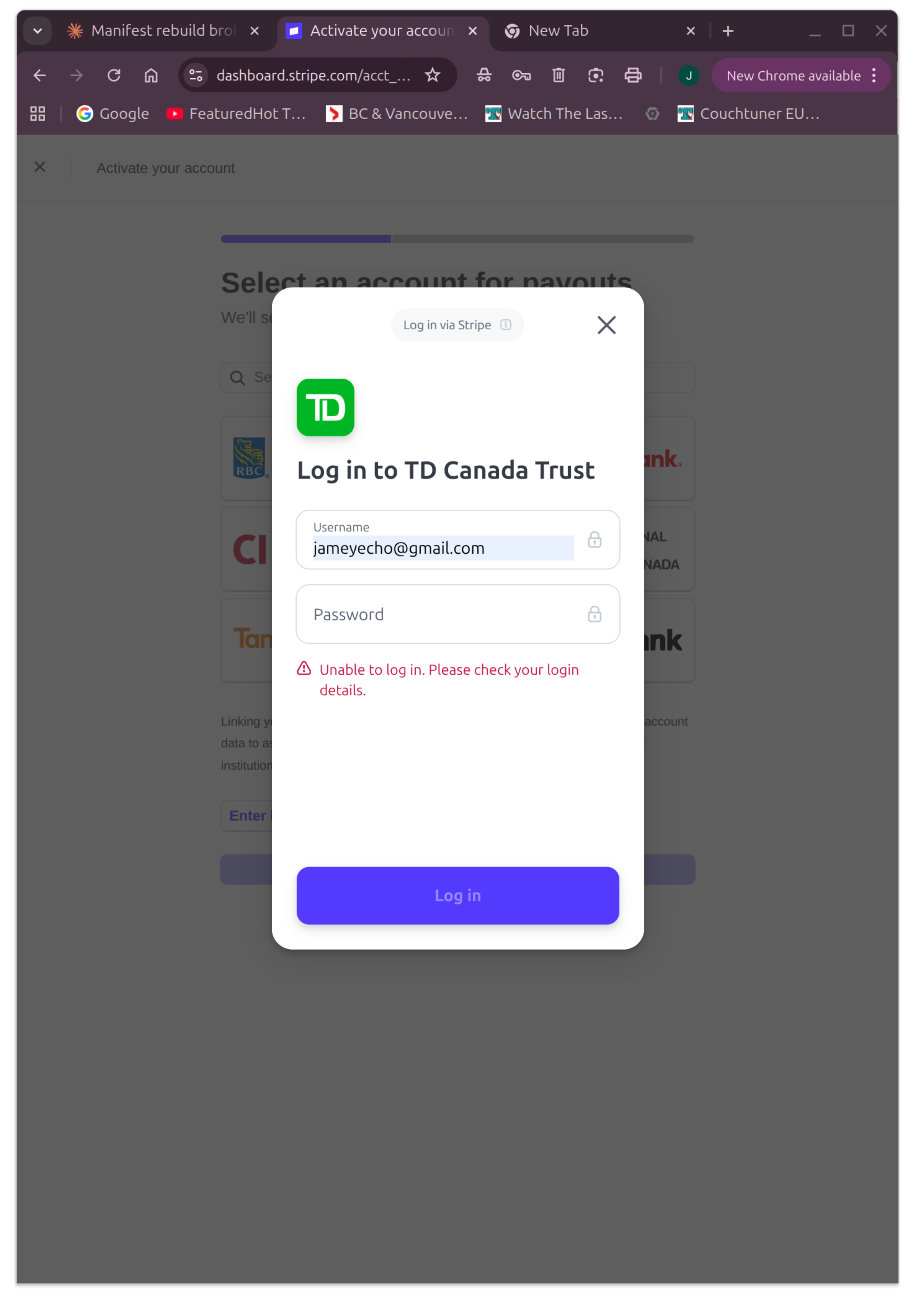This screenshot has width=914, height=1316.
Task: Open the J profile avatar menu
Action: coord(688,75)
